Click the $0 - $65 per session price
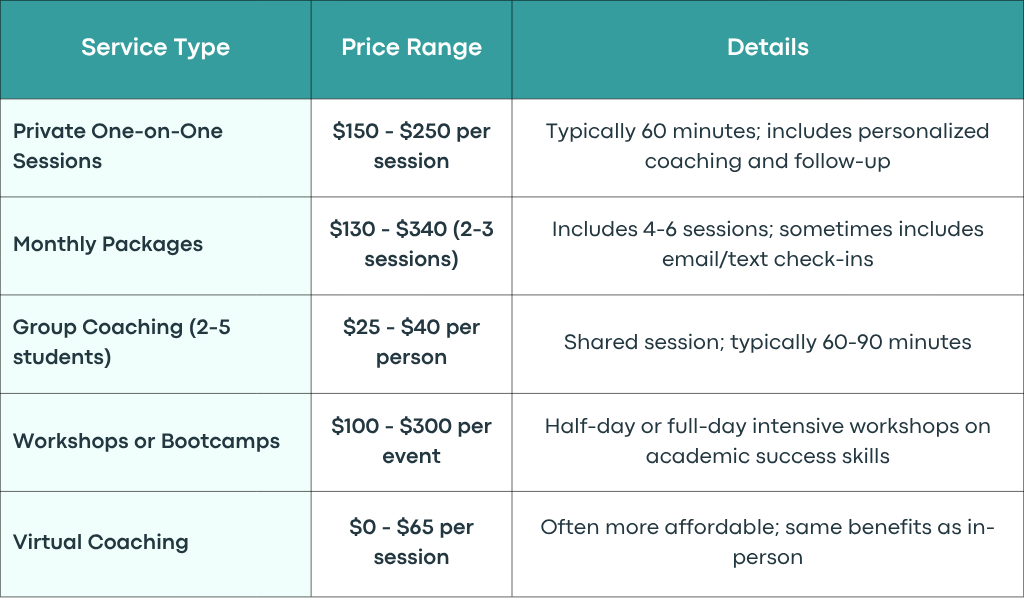Viewport: 1024px width, 598px height. coord(411,542)
